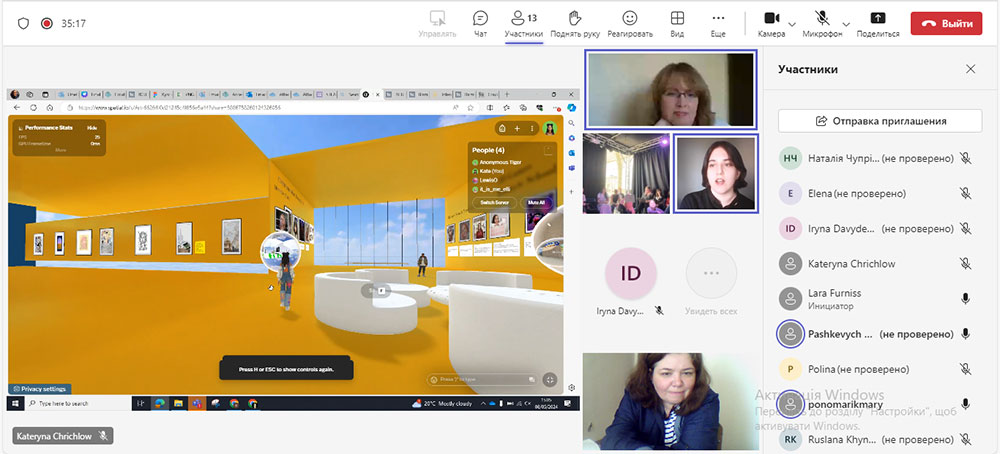Screen dimensions: 1000x454
Task: Click More under Performance Stats
Action: tap(60, 150)
